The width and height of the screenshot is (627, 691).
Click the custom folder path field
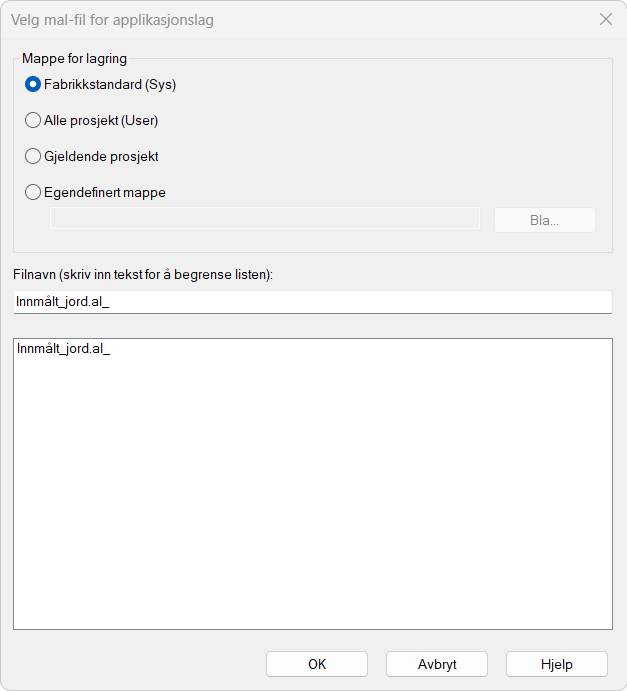[265, 219]
